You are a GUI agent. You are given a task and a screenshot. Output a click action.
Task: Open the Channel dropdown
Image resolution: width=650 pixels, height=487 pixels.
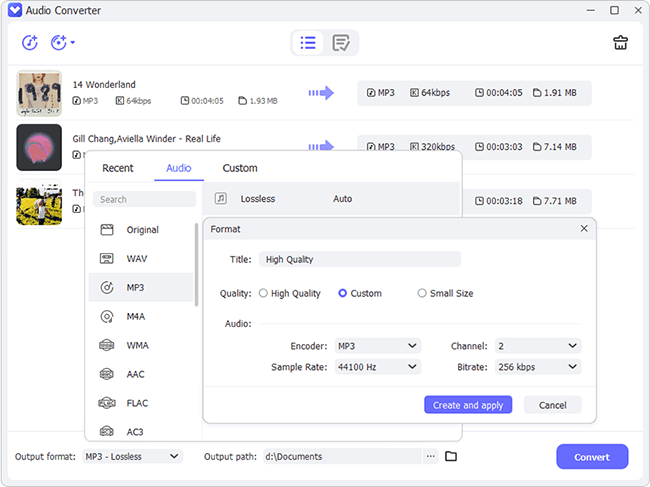538,346
